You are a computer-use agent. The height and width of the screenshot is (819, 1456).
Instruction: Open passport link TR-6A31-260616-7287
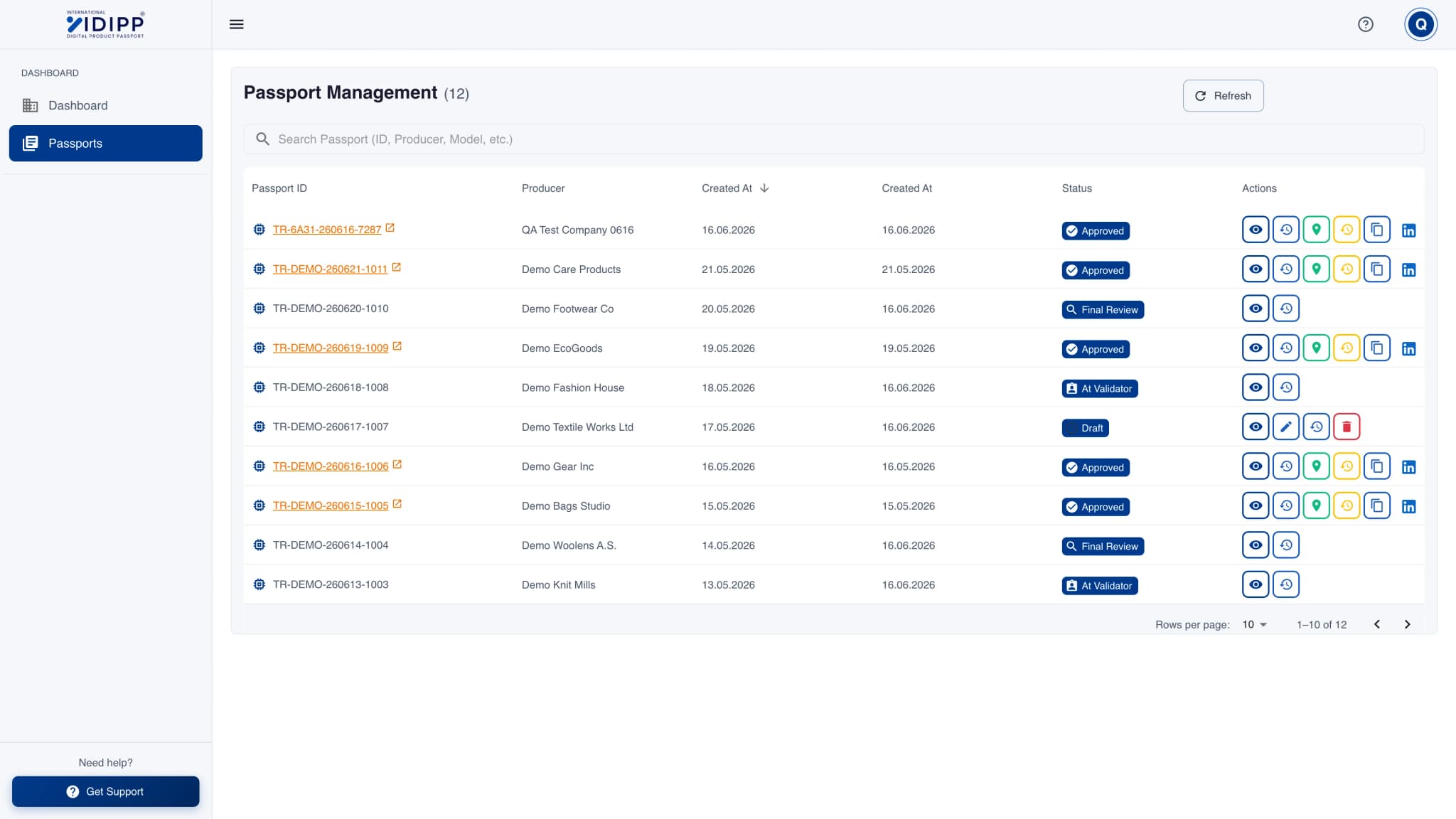[327, 230]
